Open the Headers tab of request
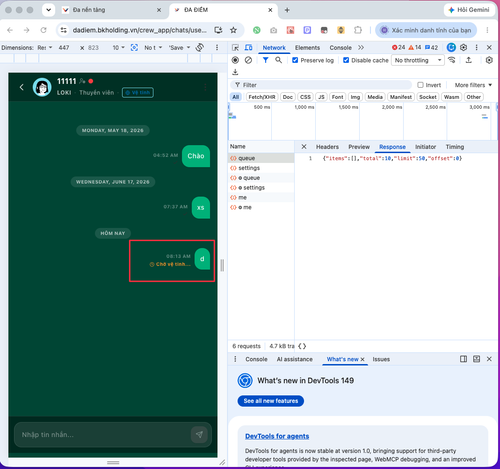Viewport: 500px width, 469px height. coord(327,147)
